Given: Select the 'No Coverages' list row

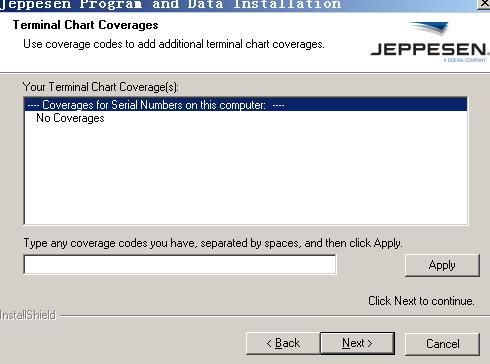Looking at the screenshot, I should [x=246, y=118].
